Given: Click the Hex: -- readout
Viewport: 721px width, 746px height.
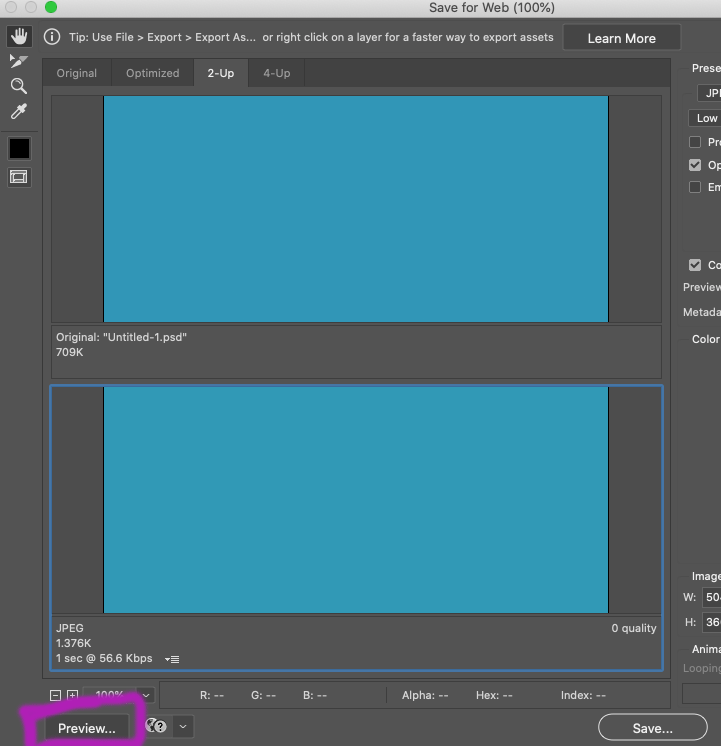Looking at the screenshot, I should tap(494, 696).
